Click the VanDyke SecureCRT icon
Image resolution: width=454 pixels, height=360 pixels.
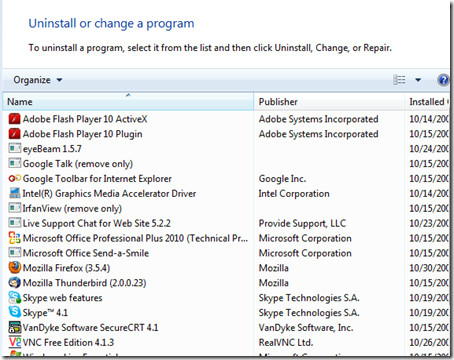click(x=14, y=327)
